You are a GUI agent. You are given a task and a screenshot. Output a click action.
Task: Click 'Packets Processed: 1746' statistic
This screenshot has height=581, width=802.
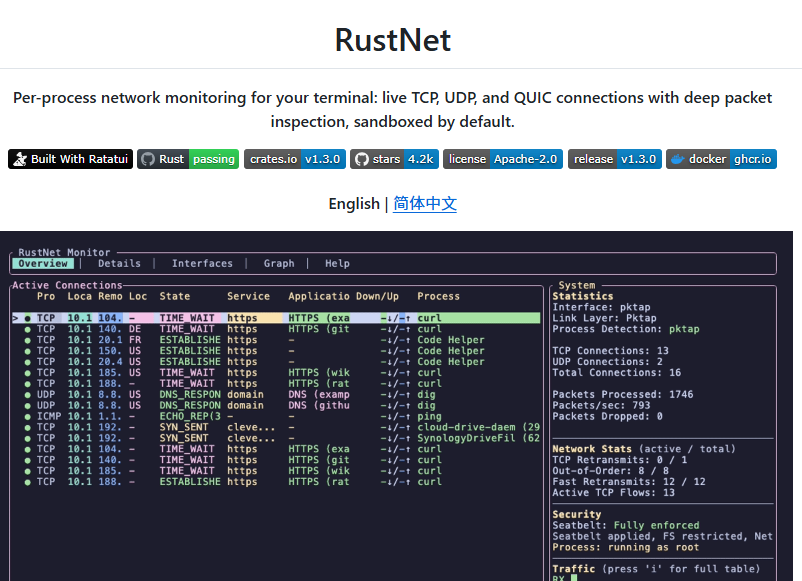(x=622, y=394)
